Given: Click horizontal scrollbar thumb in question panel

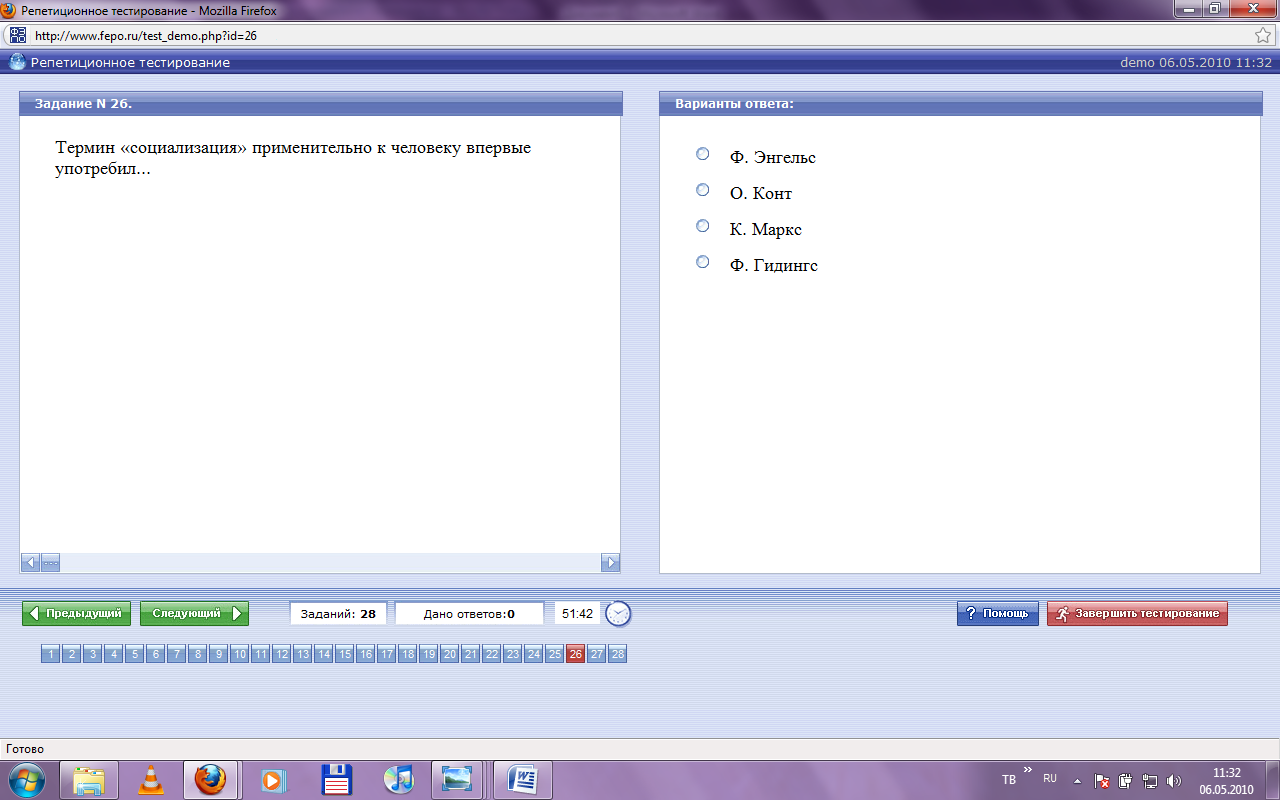Looking at the screenshot, I should click(50, 563).
